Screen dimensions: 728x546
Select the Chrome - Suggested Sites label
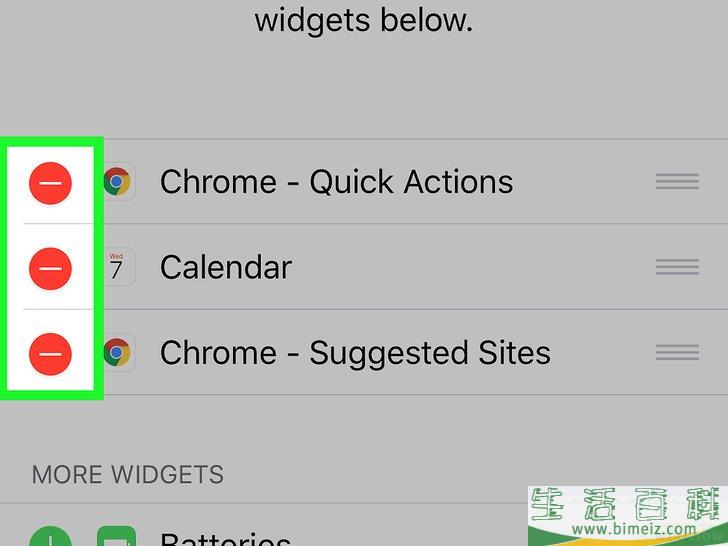355,353
